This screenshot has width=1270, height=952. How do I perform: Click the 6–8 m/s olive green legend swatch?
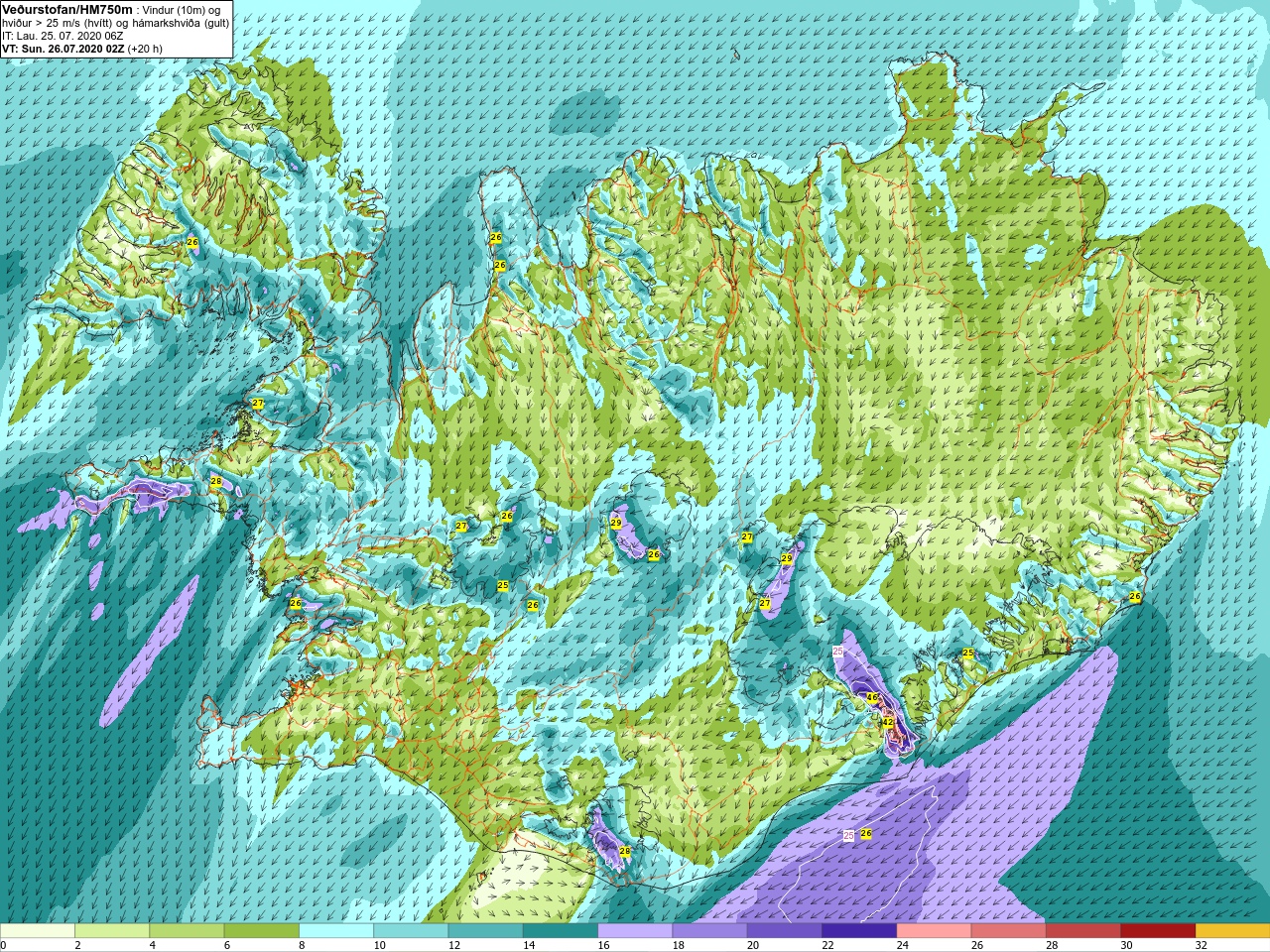click(x=262, y=930)
